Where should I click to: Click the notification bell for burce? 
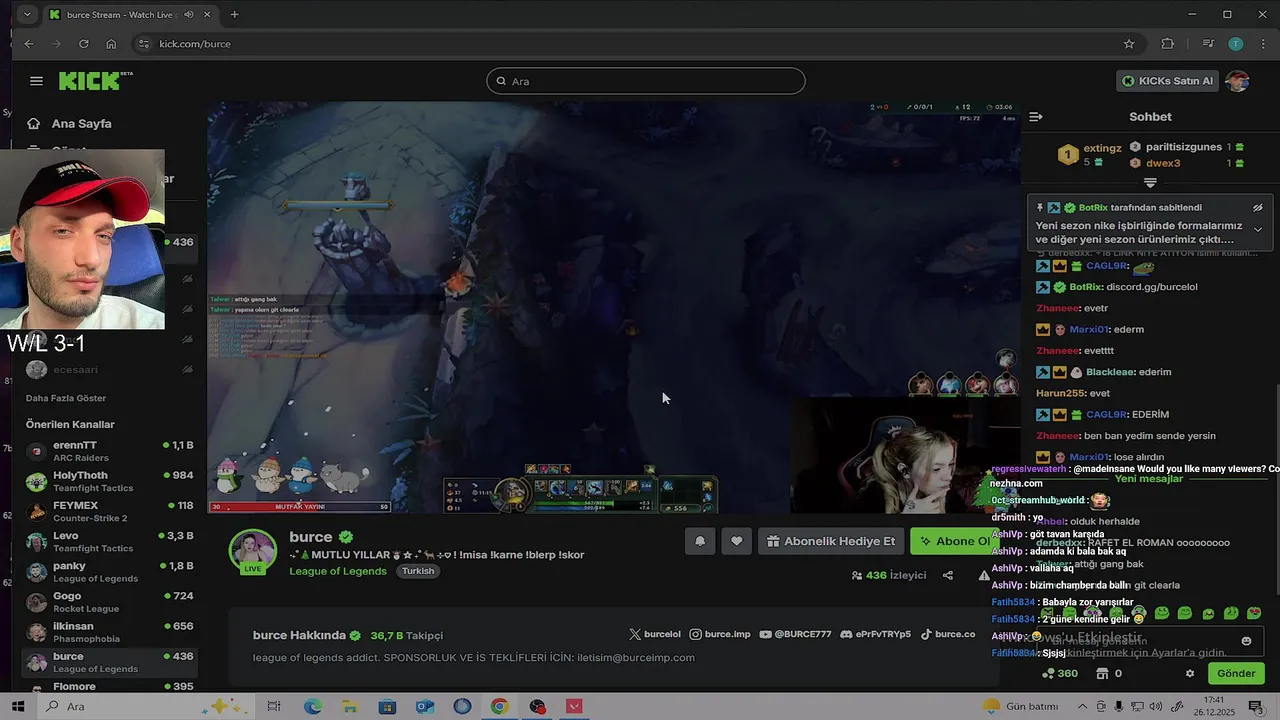point(700,541)
